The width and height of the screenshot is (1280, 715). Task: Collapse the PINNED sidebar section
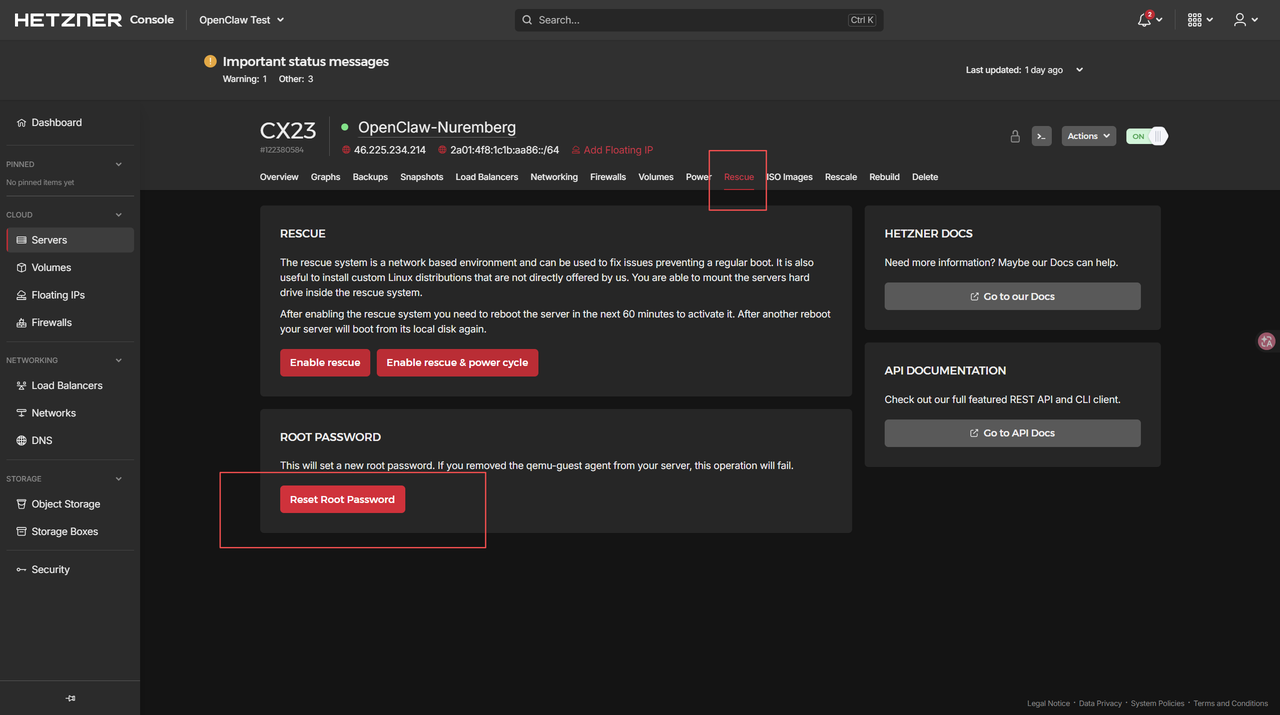click(x=119, y=164)
